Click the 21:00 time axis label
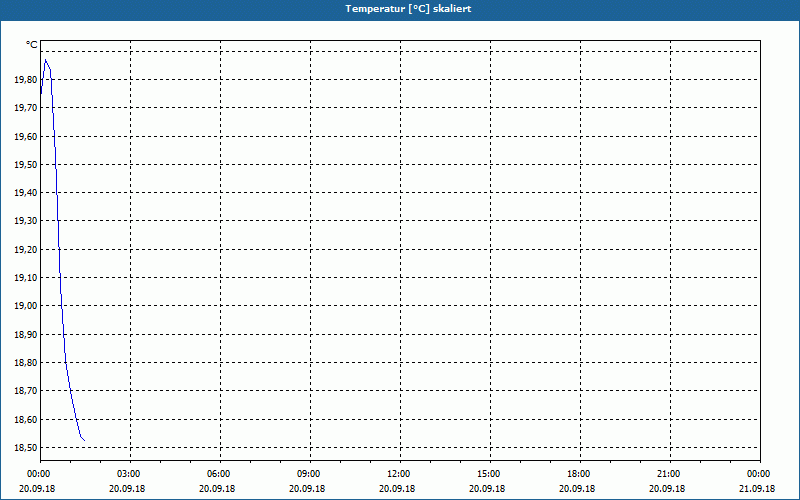 [668, 474]
